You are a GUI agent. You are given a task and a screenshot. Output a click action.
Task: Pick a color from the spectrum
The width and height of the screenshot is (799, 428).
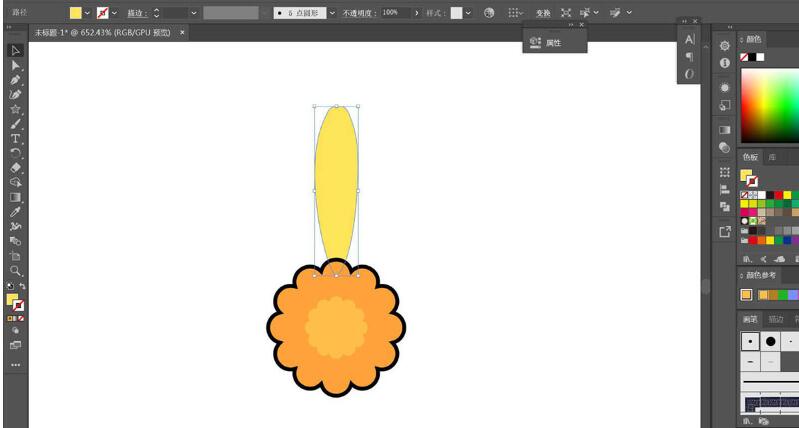point(768,98)
